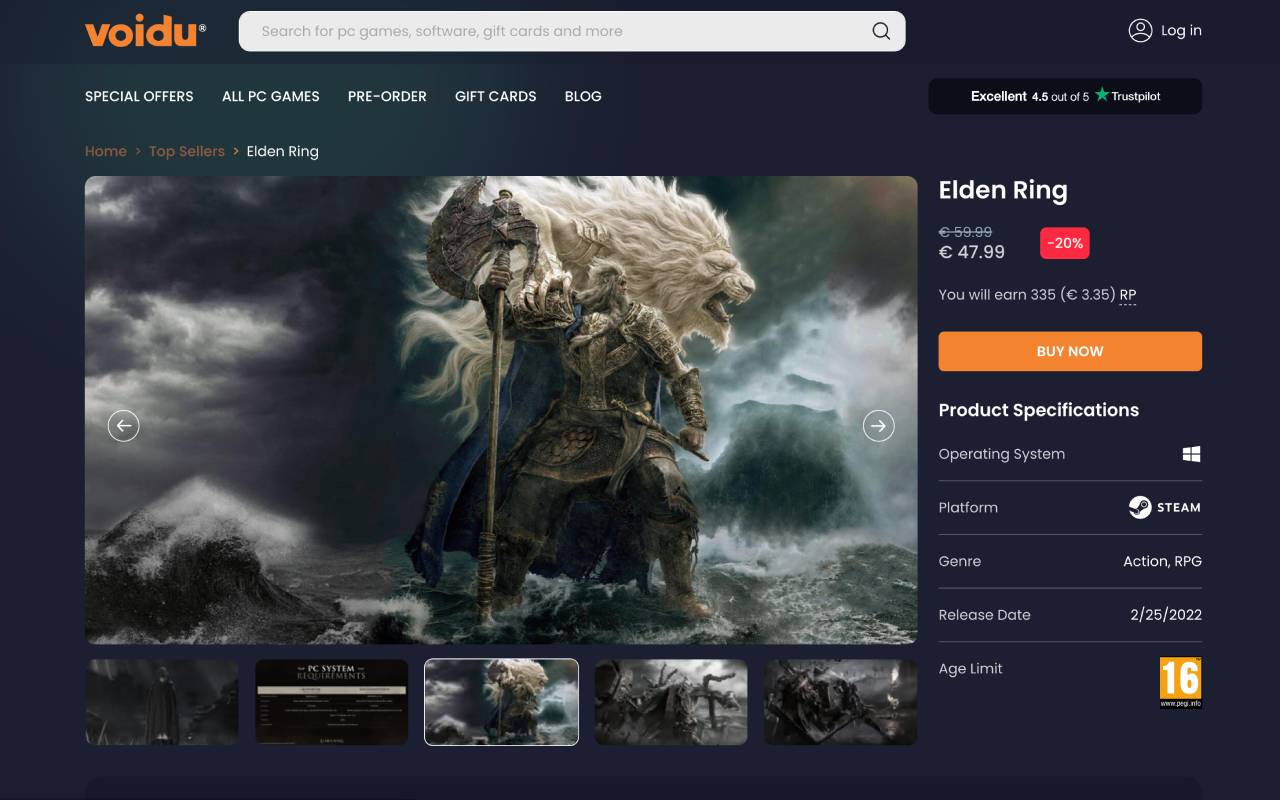Click the Elden Ring product title
This screenshot has width=1280, height=800.
tap(1003, 190)
